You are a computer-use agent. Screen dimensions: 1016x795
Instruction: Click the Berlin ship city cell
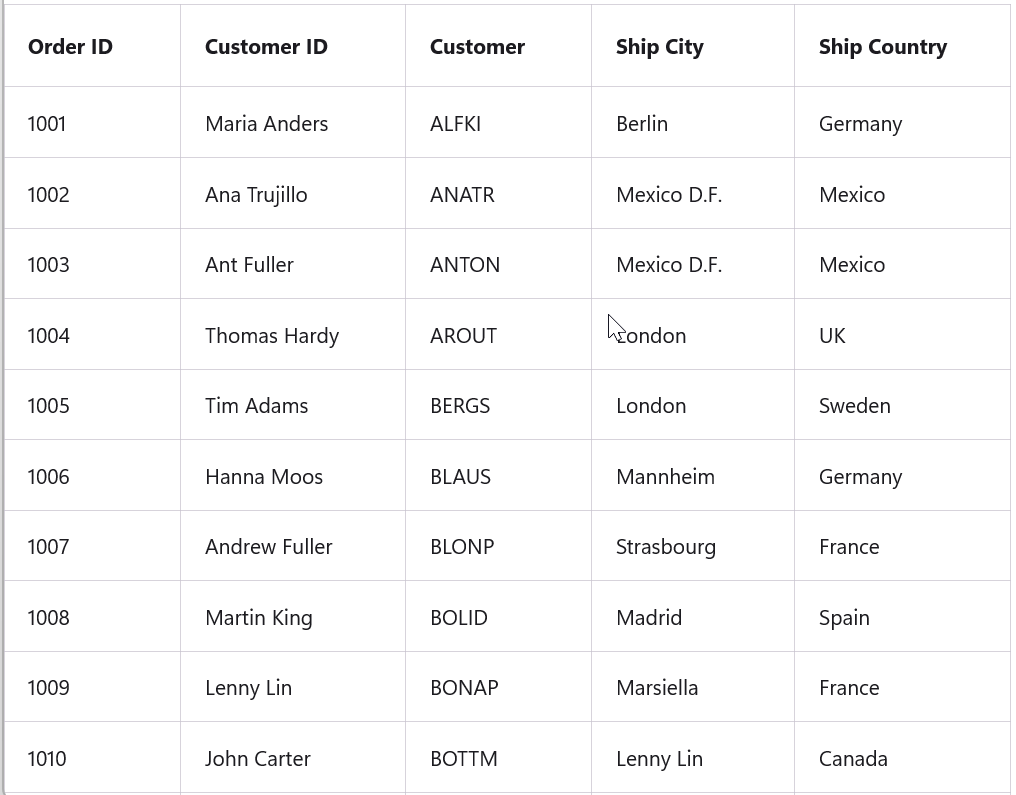coord(642,124)
